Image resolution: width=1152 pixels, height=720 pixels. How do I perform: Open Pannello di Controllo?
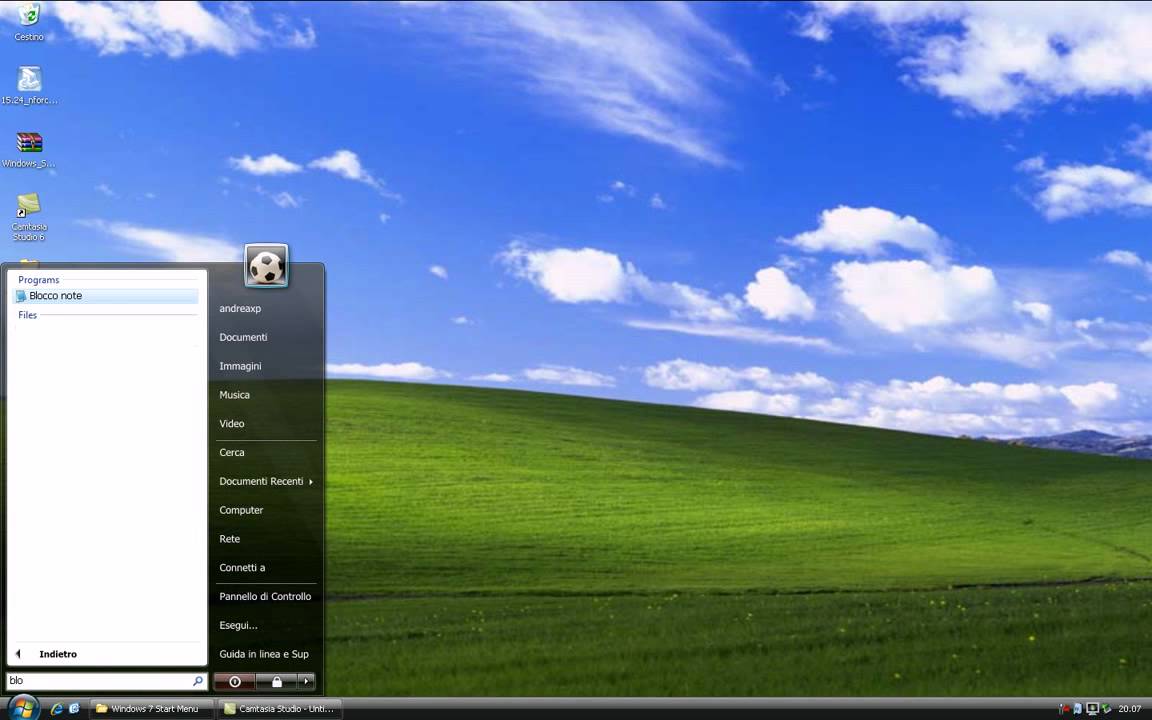(x=265, y=597)
